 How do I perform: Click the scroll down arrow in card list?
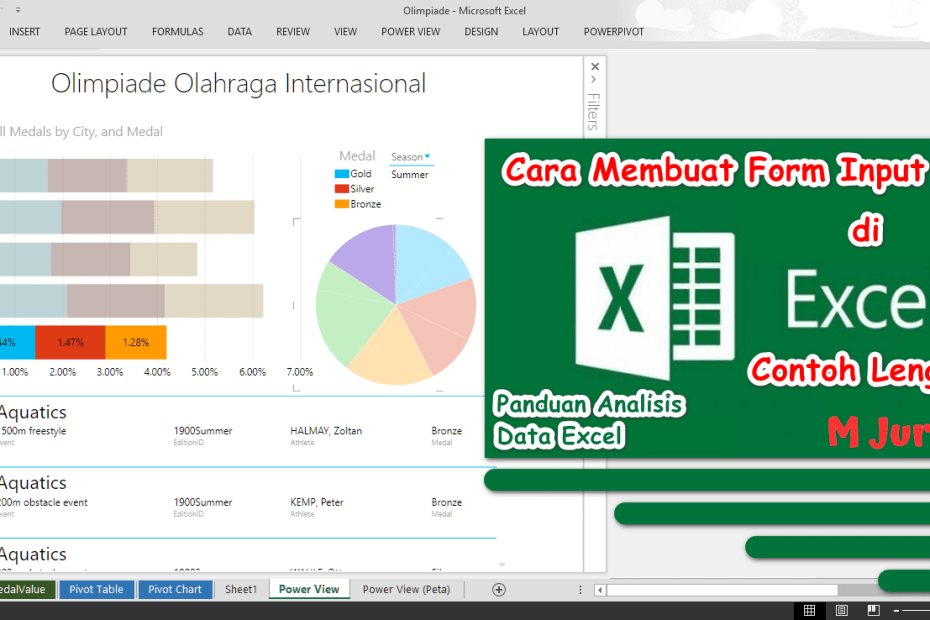[502, 565]
